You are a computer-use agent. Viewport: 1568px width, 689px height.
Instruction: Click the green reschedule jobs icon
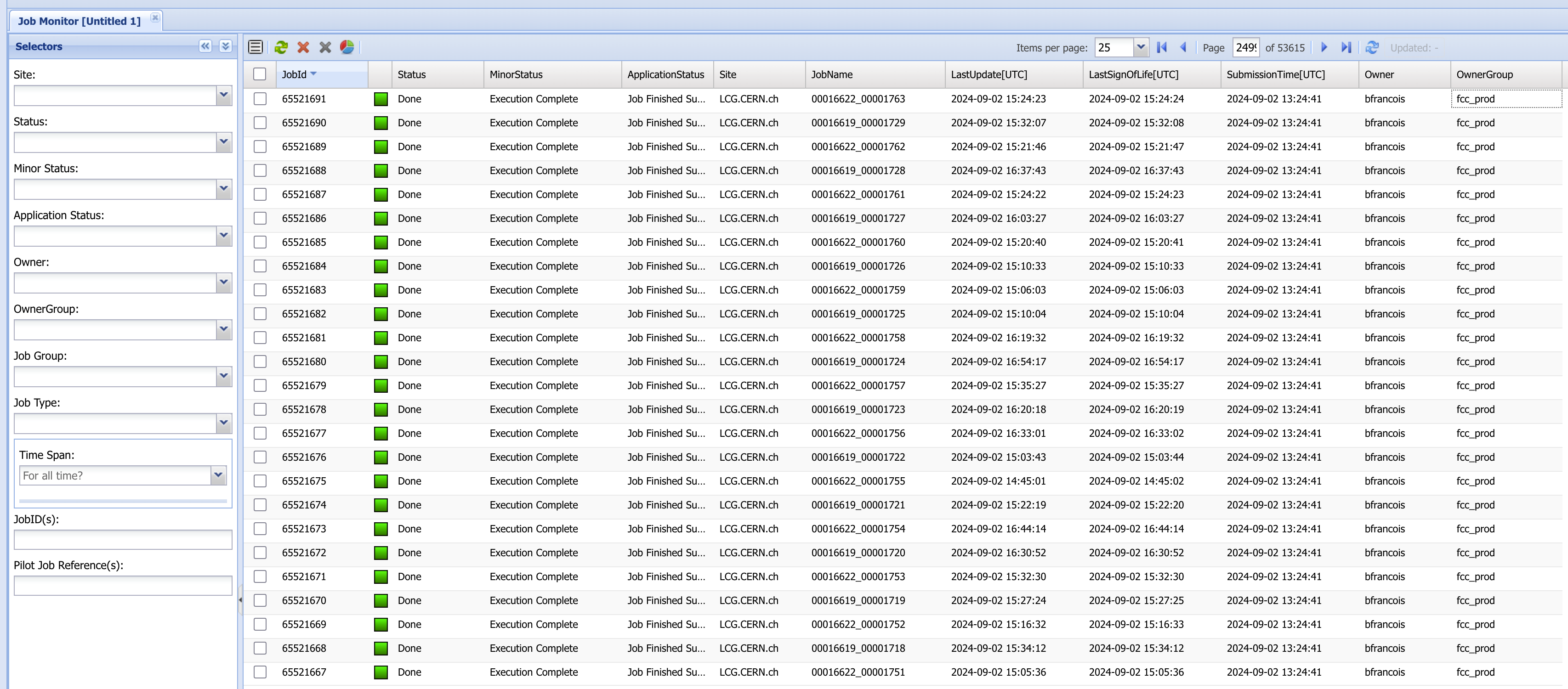tap(281, 47)
